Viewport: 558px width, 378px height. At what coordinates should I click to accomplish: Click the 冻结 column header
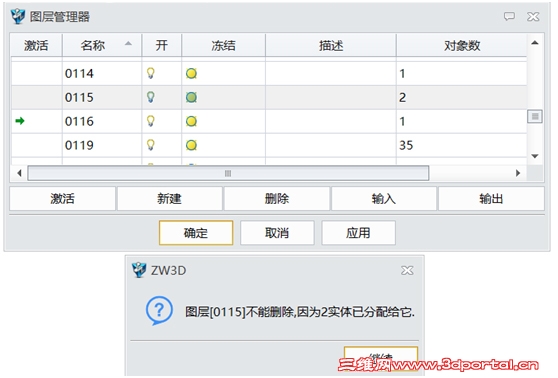click(x=223, y=45)
